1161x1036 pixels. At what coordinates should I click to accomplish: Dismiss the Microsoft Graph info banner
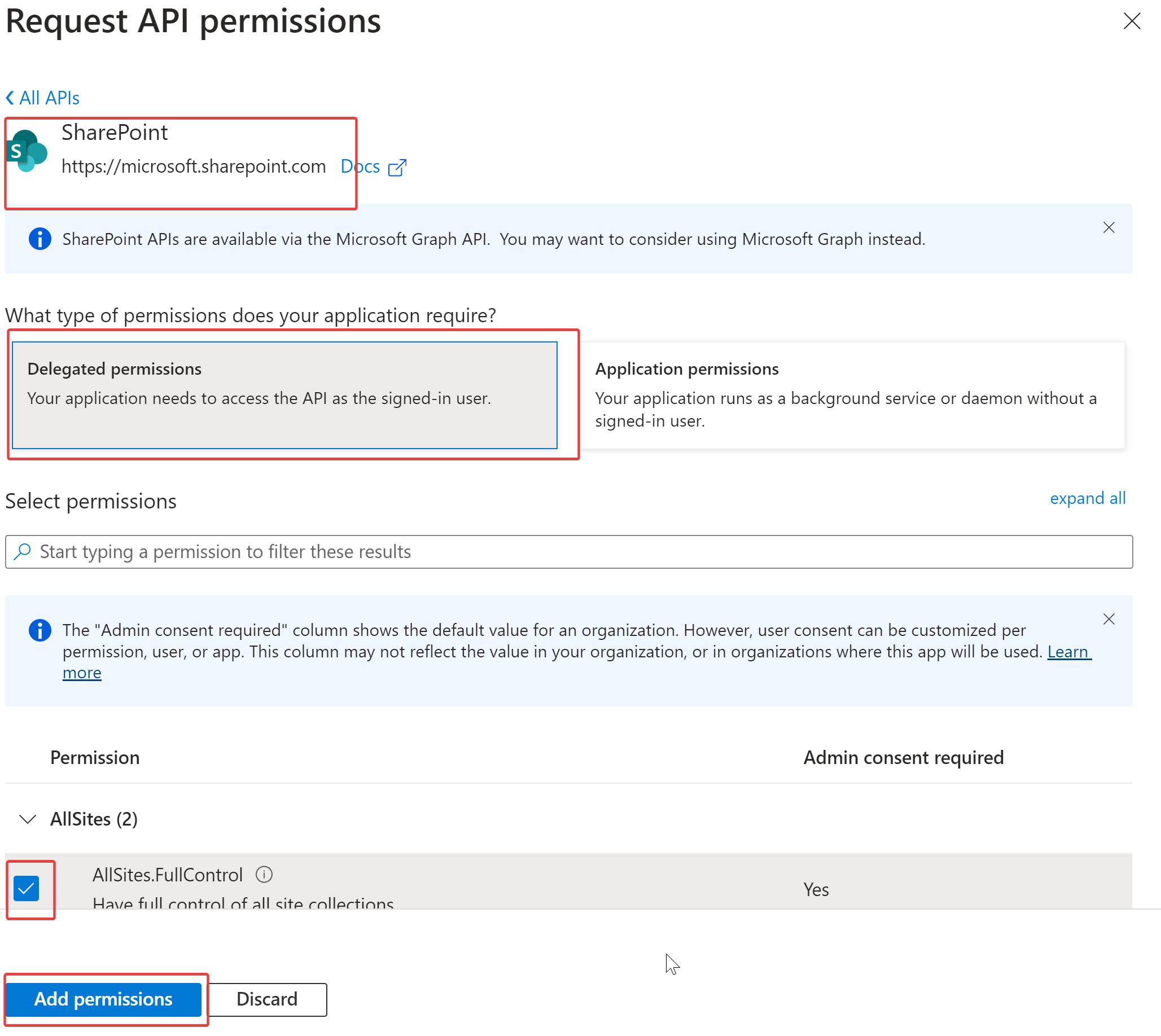click(x=1108, y=228)
